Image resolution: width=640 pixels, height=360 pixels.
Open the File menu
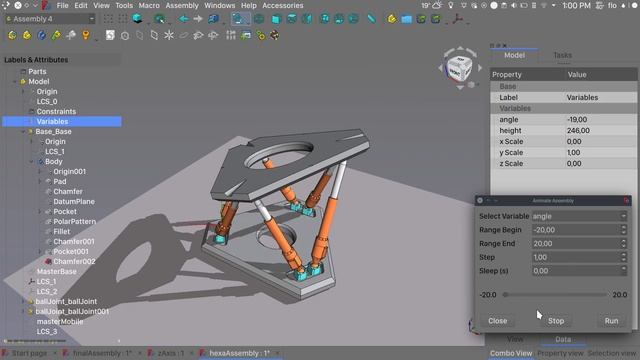coord(62,5)
